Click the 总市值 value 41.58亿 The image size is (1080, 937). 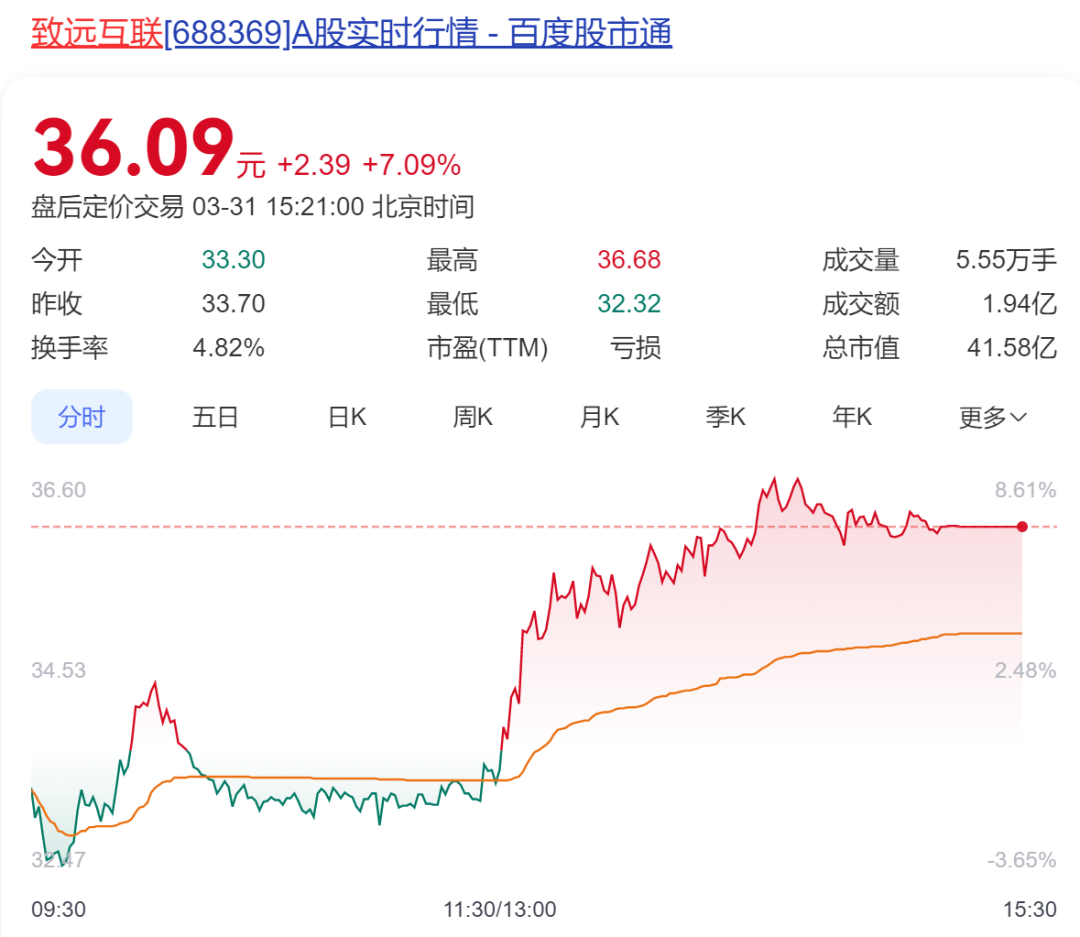pyautogui.click(x=1012, y=347)
